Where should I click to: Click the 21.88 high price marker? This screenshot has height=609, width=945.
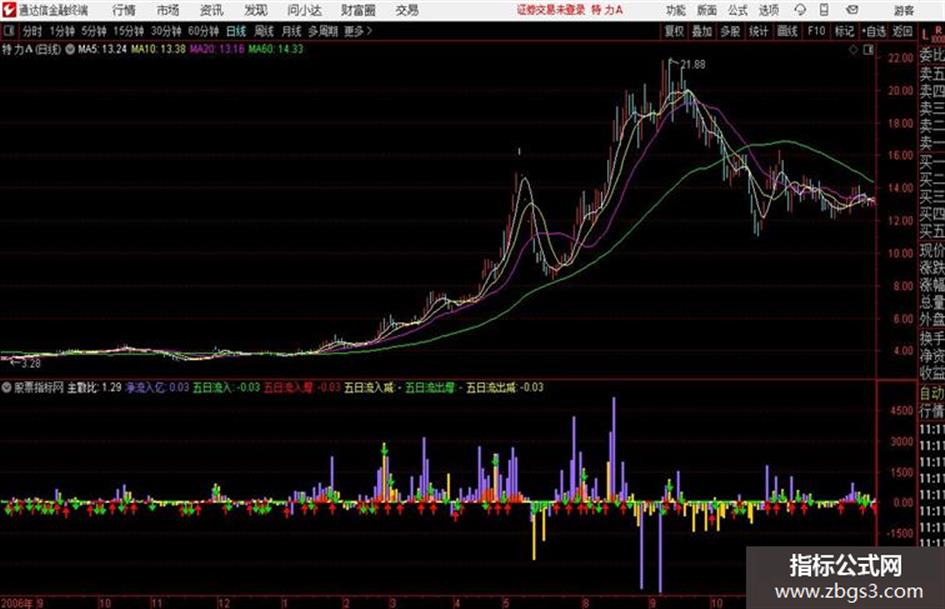click(x=693, y=65)
